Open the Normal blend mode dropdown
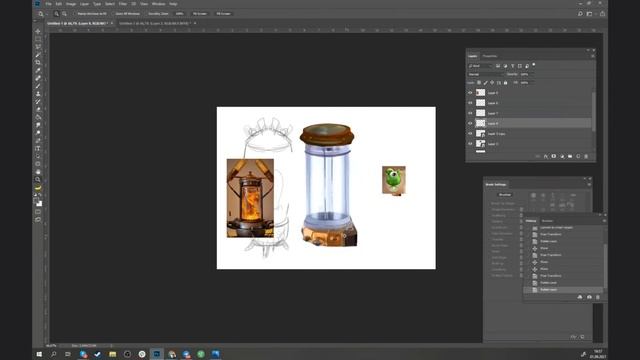This screenshot has width=640, height=360. [485, 74]
